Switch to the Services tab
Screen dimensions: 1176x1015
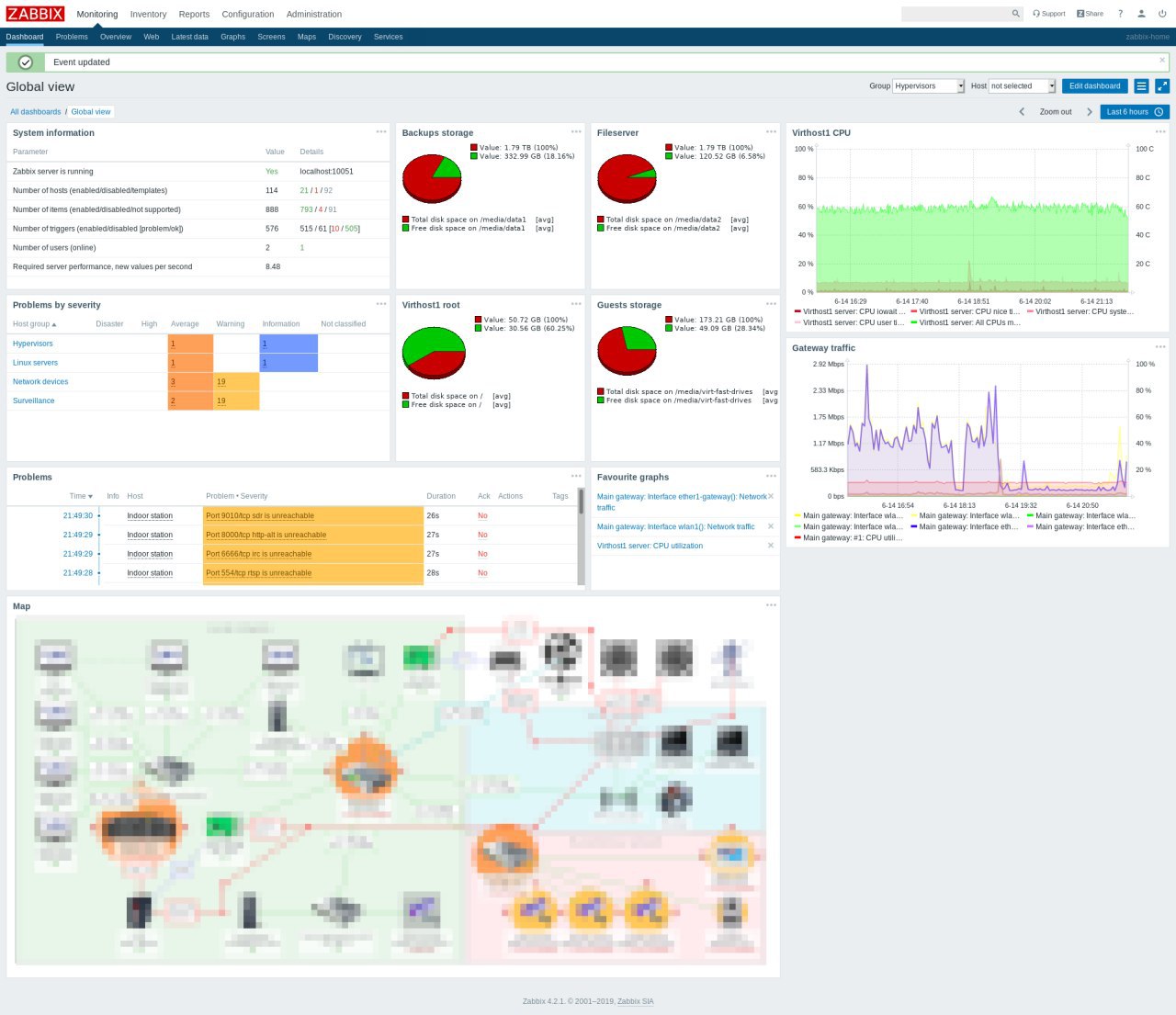[x=388, y=37]
